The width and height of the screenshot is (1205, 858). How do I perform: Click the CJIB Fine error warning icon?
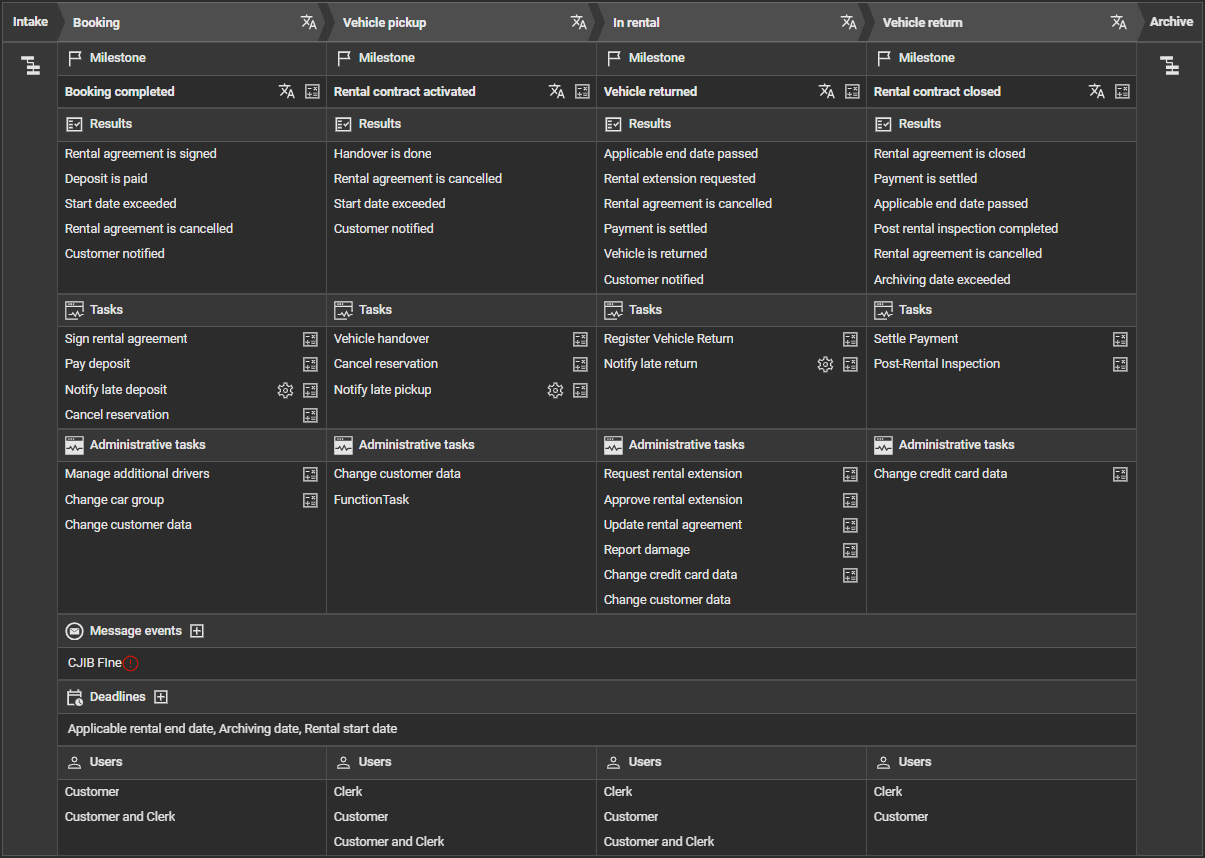click(x=131, y=663)
